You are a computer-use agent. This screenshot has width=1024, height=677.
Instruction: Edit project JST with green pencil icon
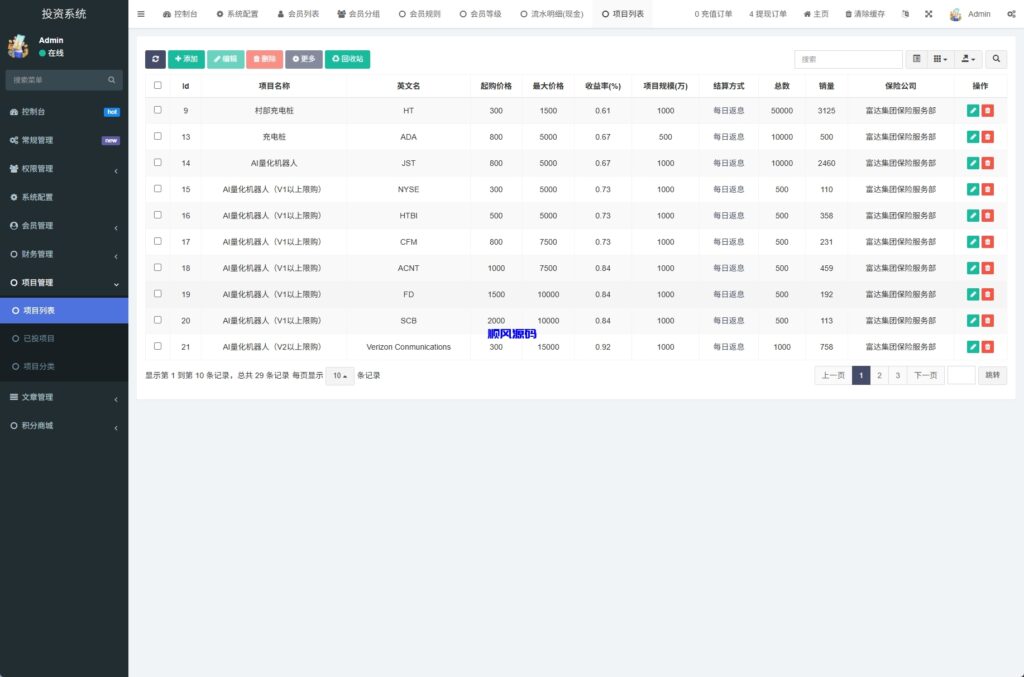972,163
